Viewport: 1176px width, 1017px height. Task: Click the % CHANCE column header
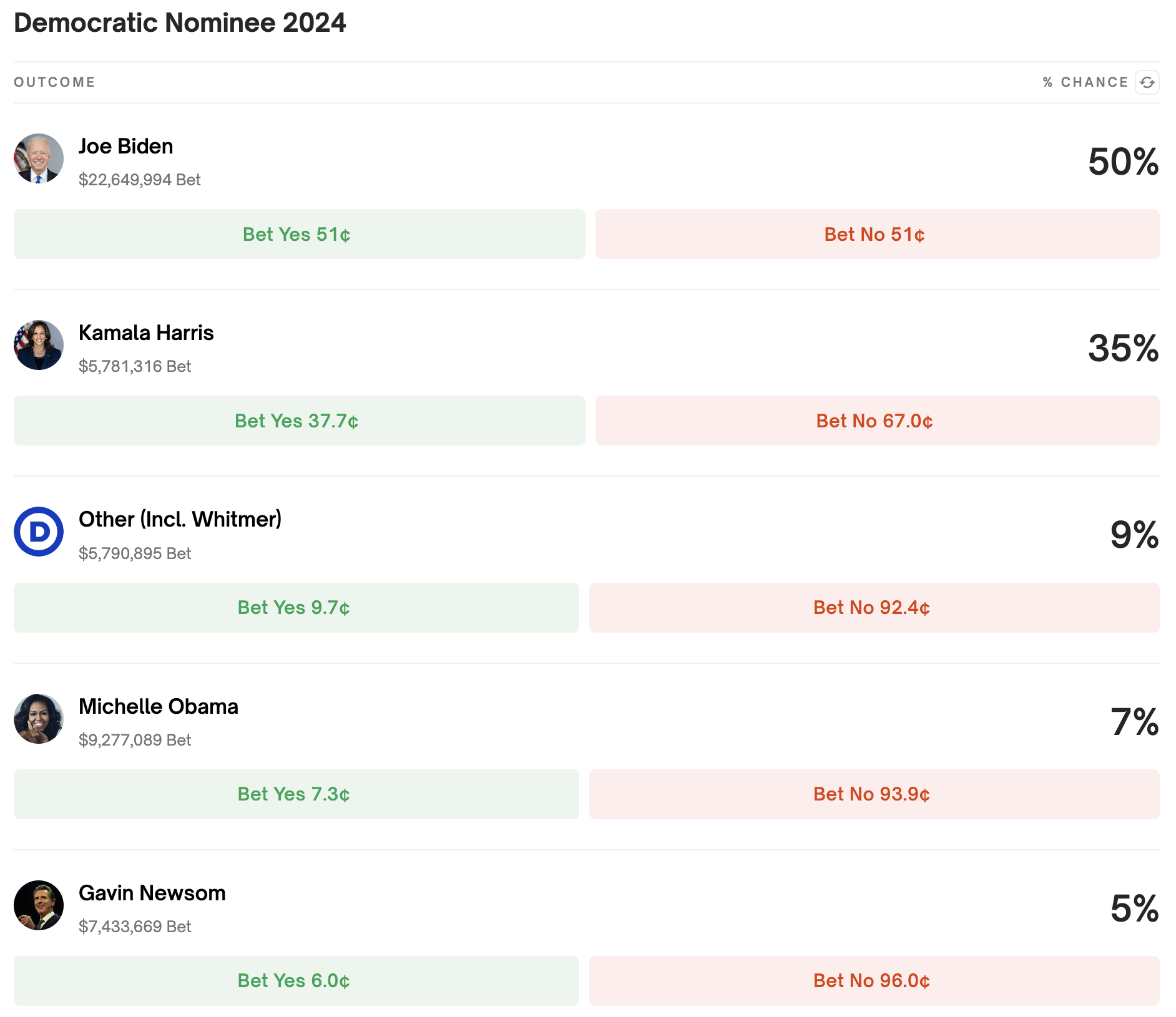click(x=1085, y=82)
